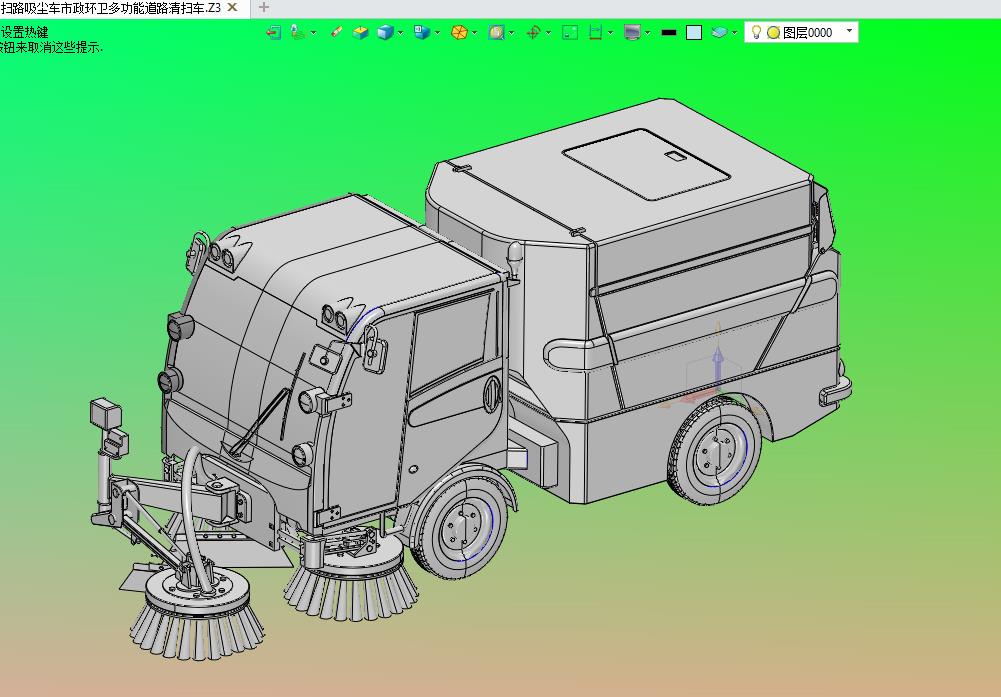Click the orange mesh sphere icon
The image size is (1001, 697).
click(459, 32)
